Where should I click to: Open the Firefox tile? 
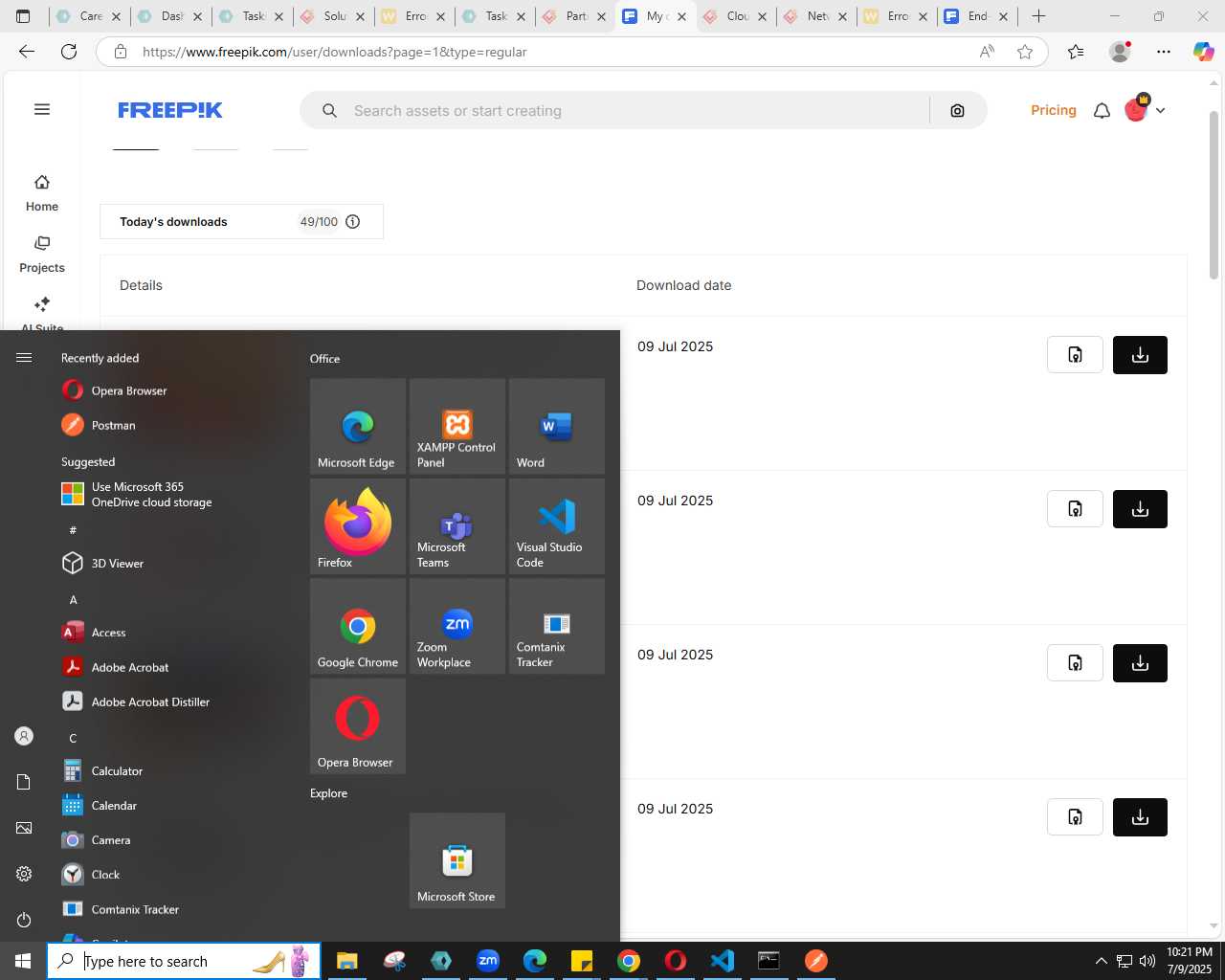click(358, 526)
